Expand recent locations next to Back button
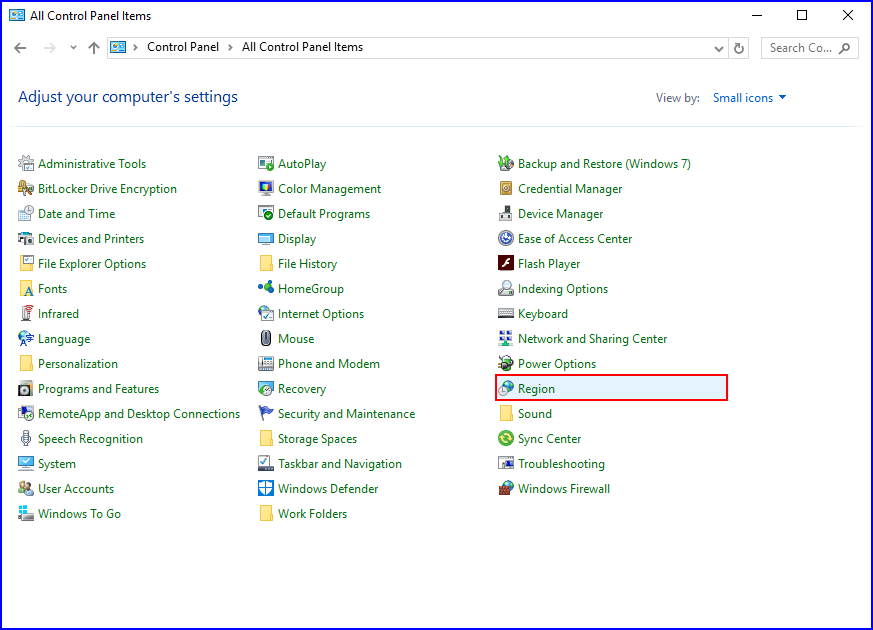 click(72, 47)
